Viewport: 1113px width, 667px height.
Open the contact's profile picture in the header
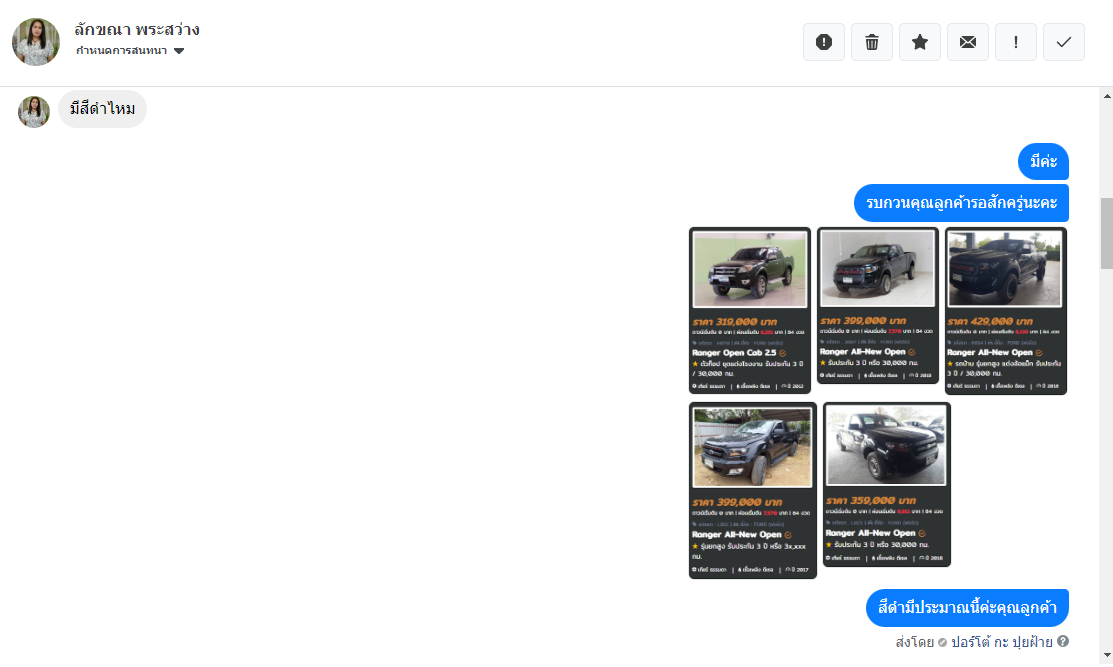[36, 42]
